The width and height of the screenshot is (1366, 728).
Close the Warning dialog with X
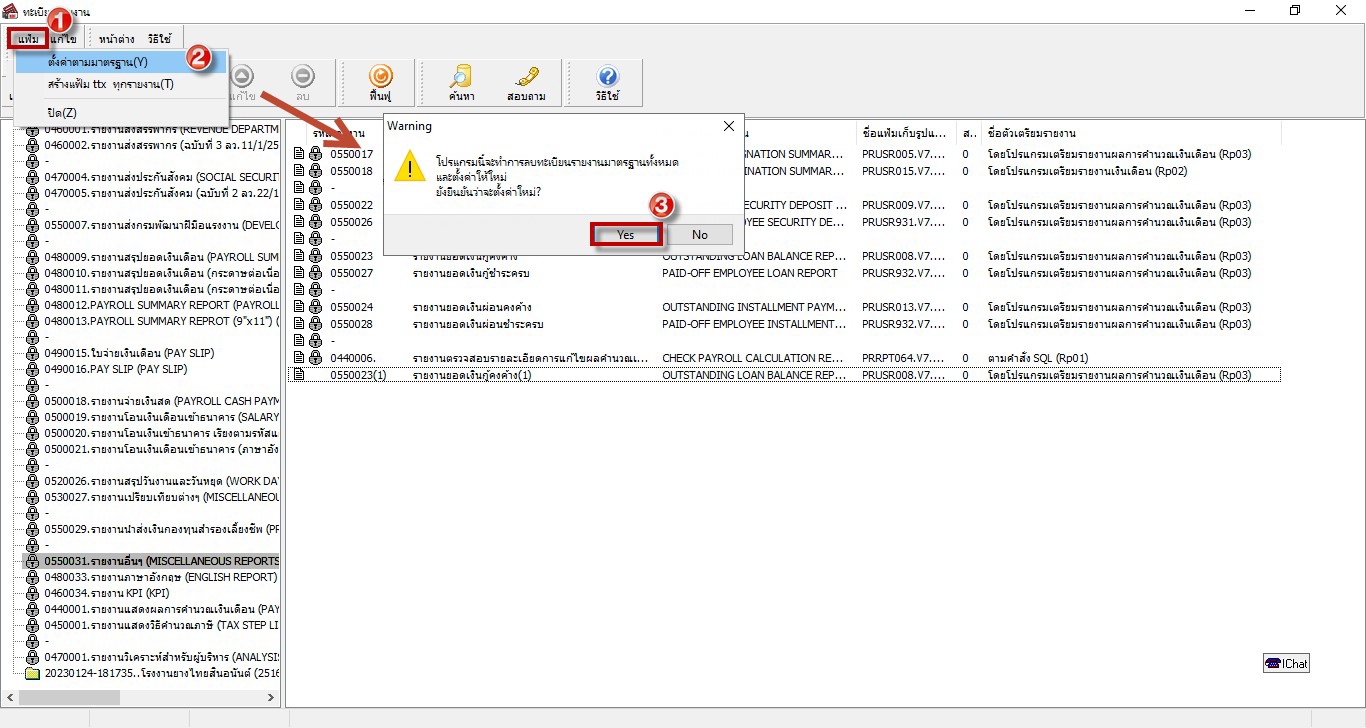pos(728,127)
